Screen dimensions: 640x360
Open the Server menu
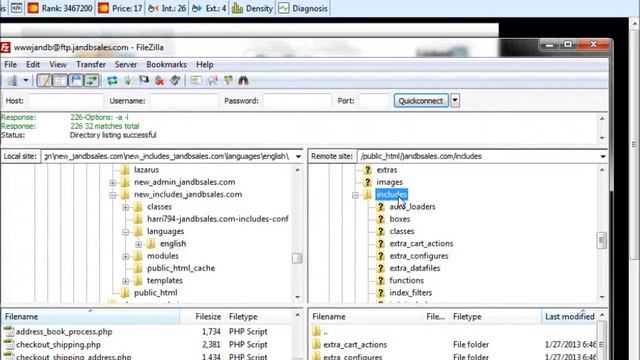(126, 64)
